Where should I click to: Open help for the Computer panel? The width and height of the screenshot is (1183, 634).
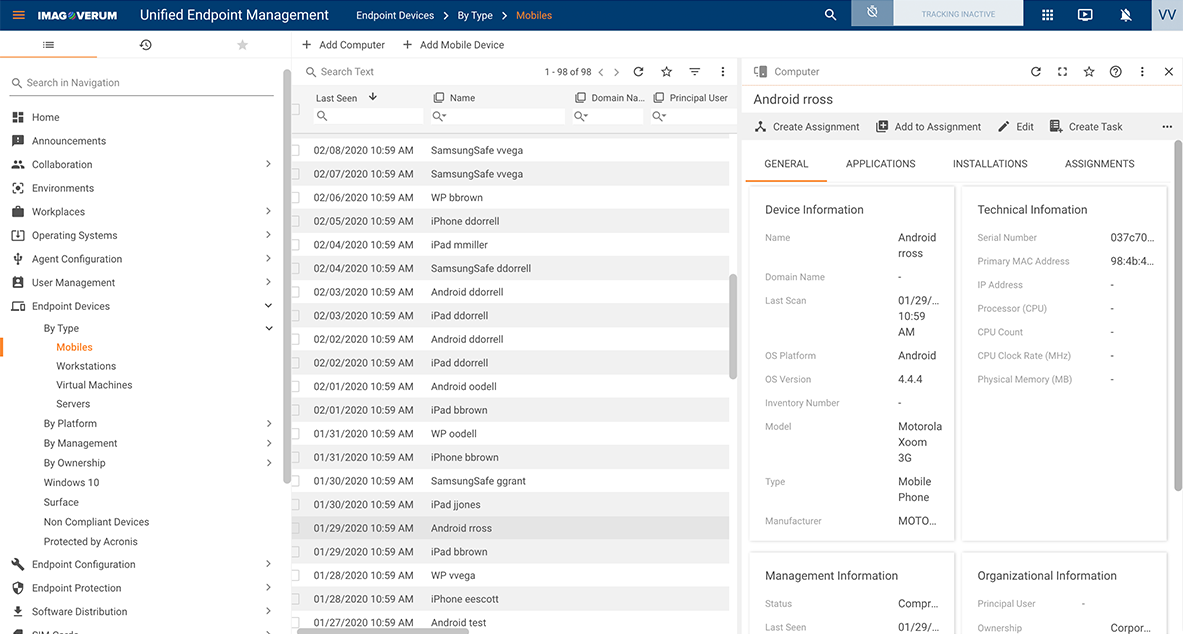click(x=1115, y=71)
